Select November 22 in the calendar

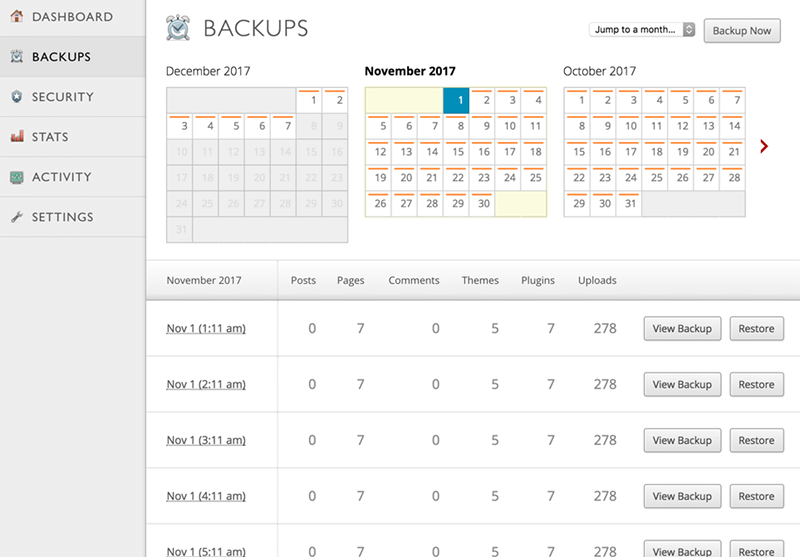click(x=456, y=178)
